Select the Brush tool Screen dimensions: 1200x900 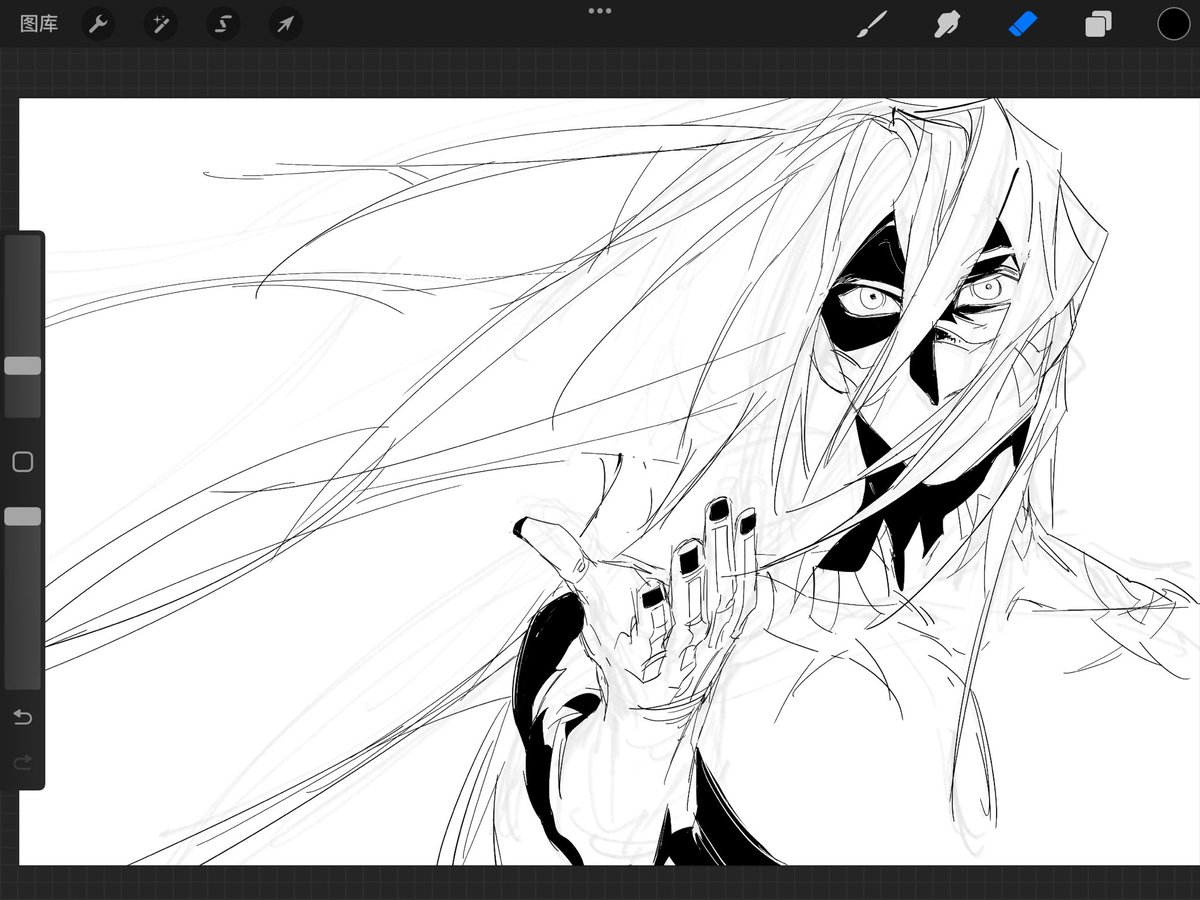(x=872, y=24)
